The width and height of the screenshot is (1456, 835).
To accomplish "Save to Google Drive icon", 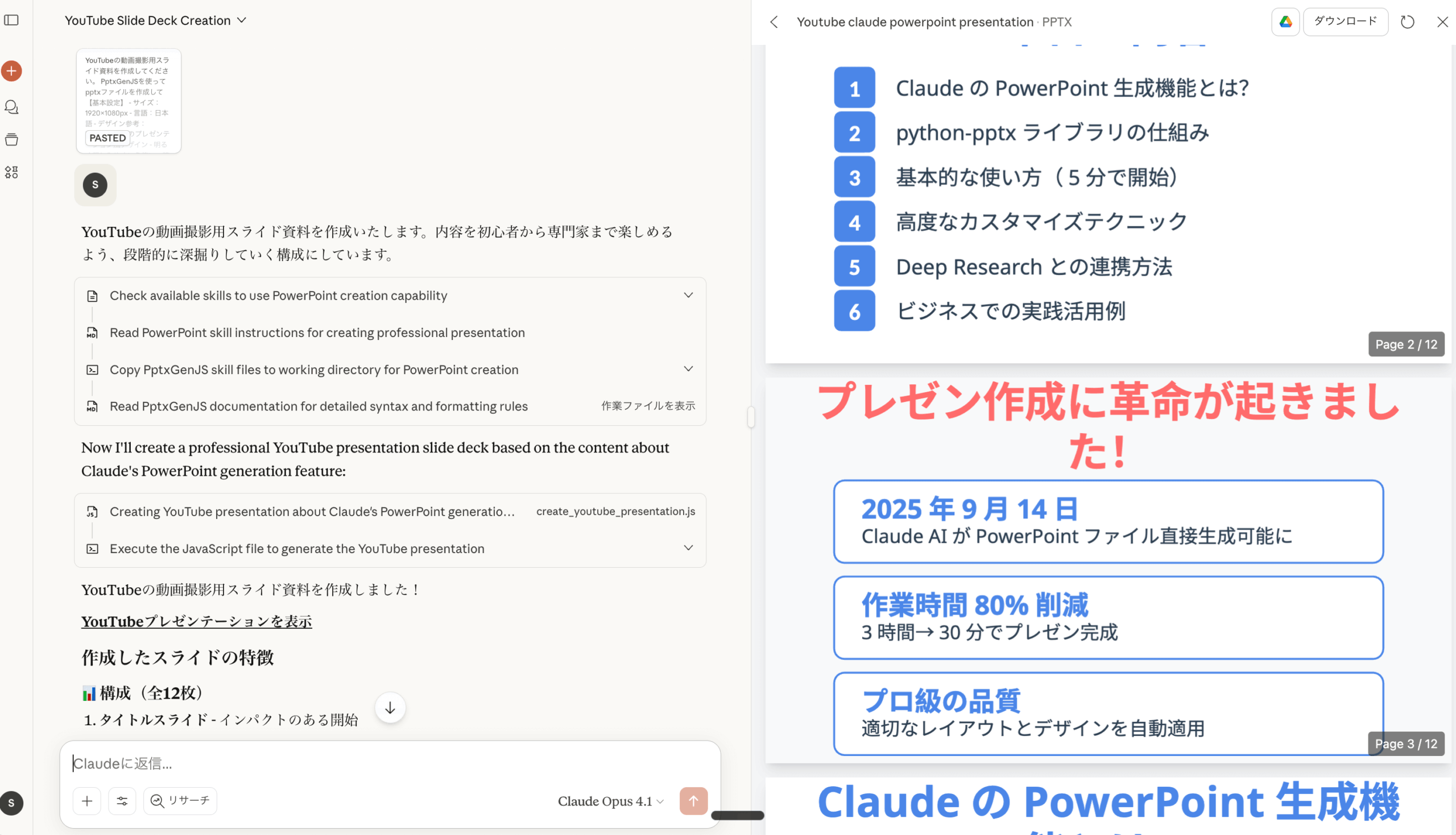I will (x=1285, y=22).
